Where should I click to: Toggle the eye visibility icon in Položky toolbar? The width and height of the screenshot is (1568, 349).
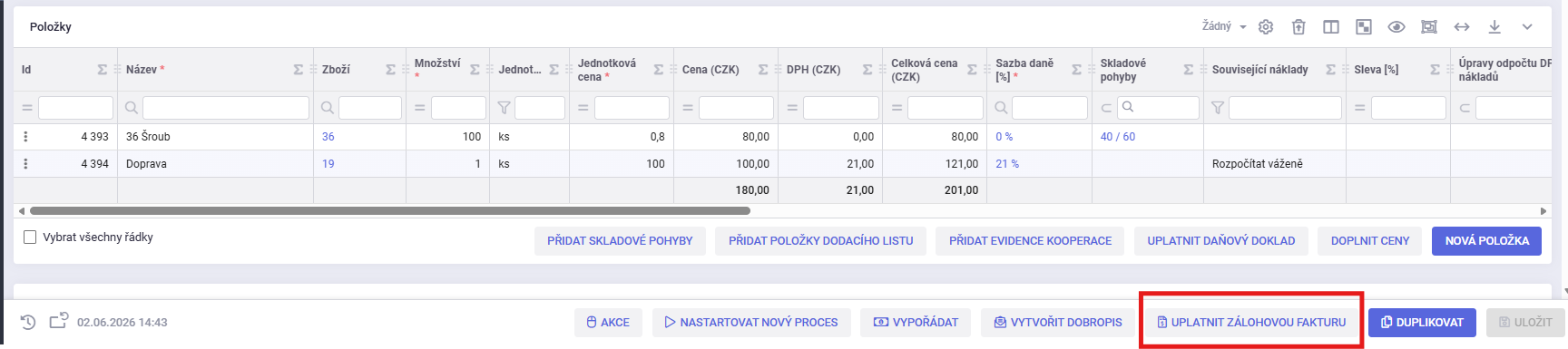pos(1396,27)
